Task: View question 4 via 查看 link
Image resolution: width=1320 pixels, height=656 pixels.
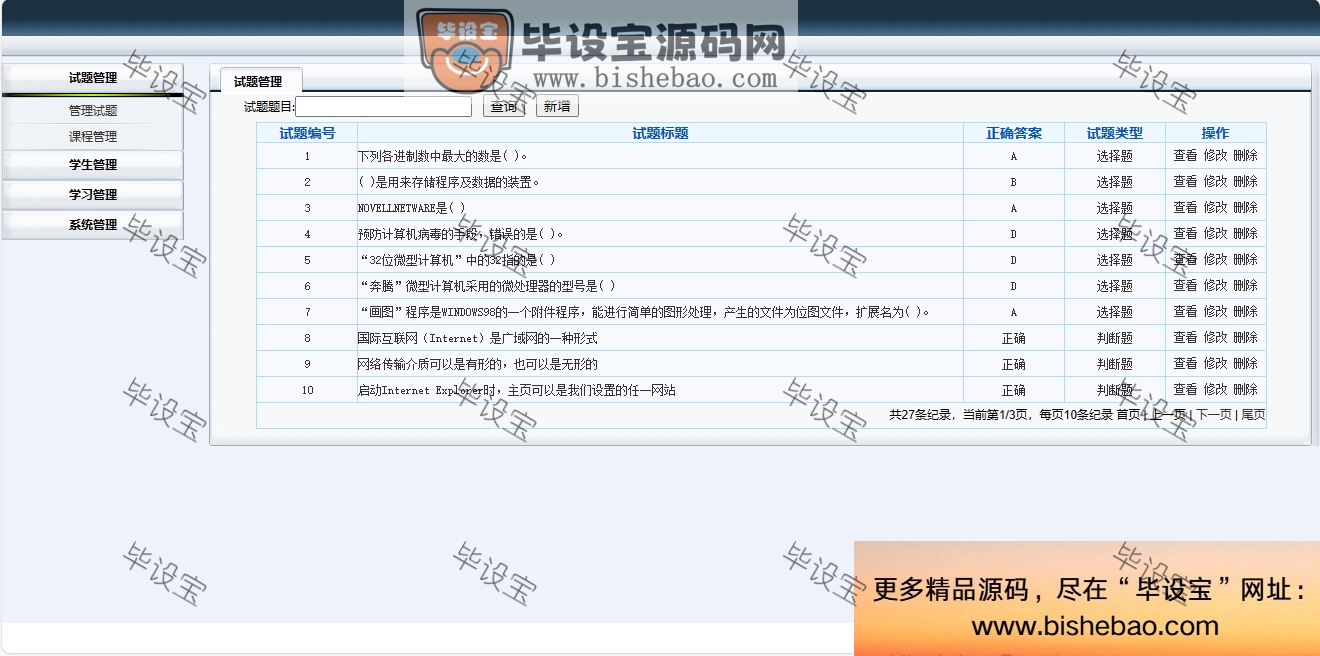Action: click(1185, 234)
